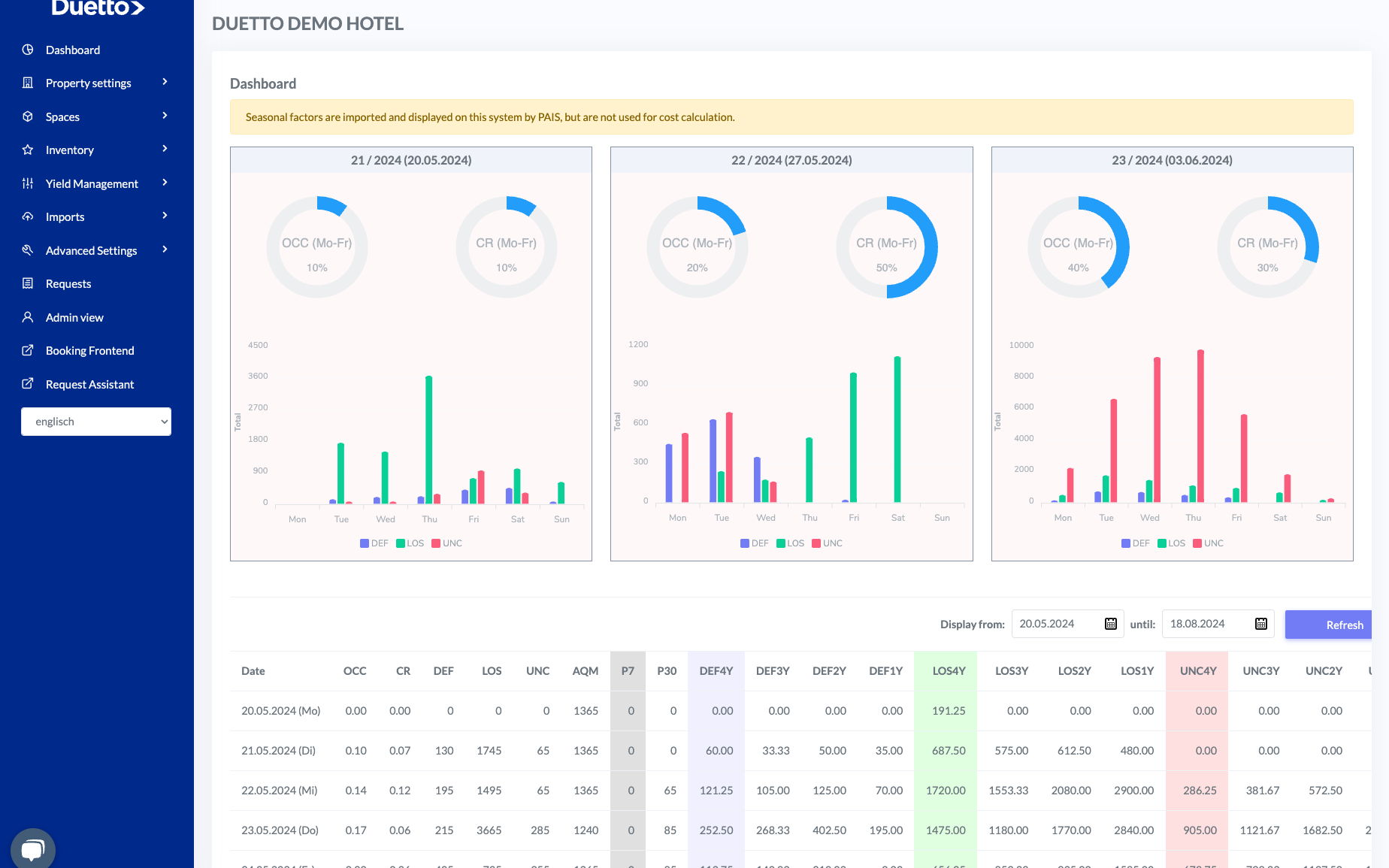
Task: Go to Admin view
Action: (x=74, y=317)
